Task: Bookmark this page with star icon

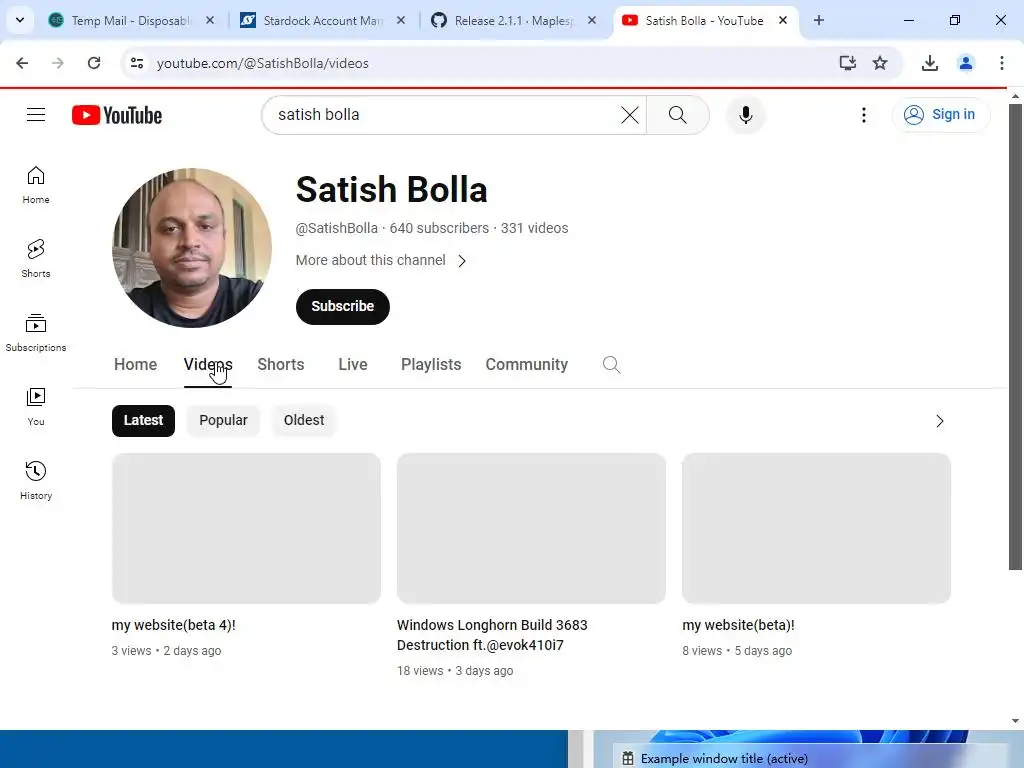Action: click(x=880, y=63)
